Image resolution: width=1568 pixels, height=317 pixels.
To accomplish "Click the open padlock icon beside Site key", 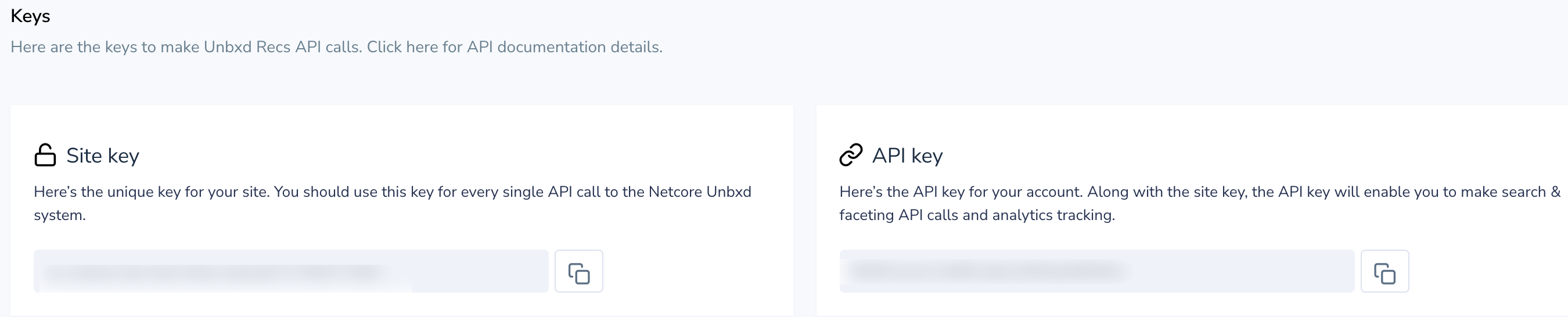I will coord(45,155).
